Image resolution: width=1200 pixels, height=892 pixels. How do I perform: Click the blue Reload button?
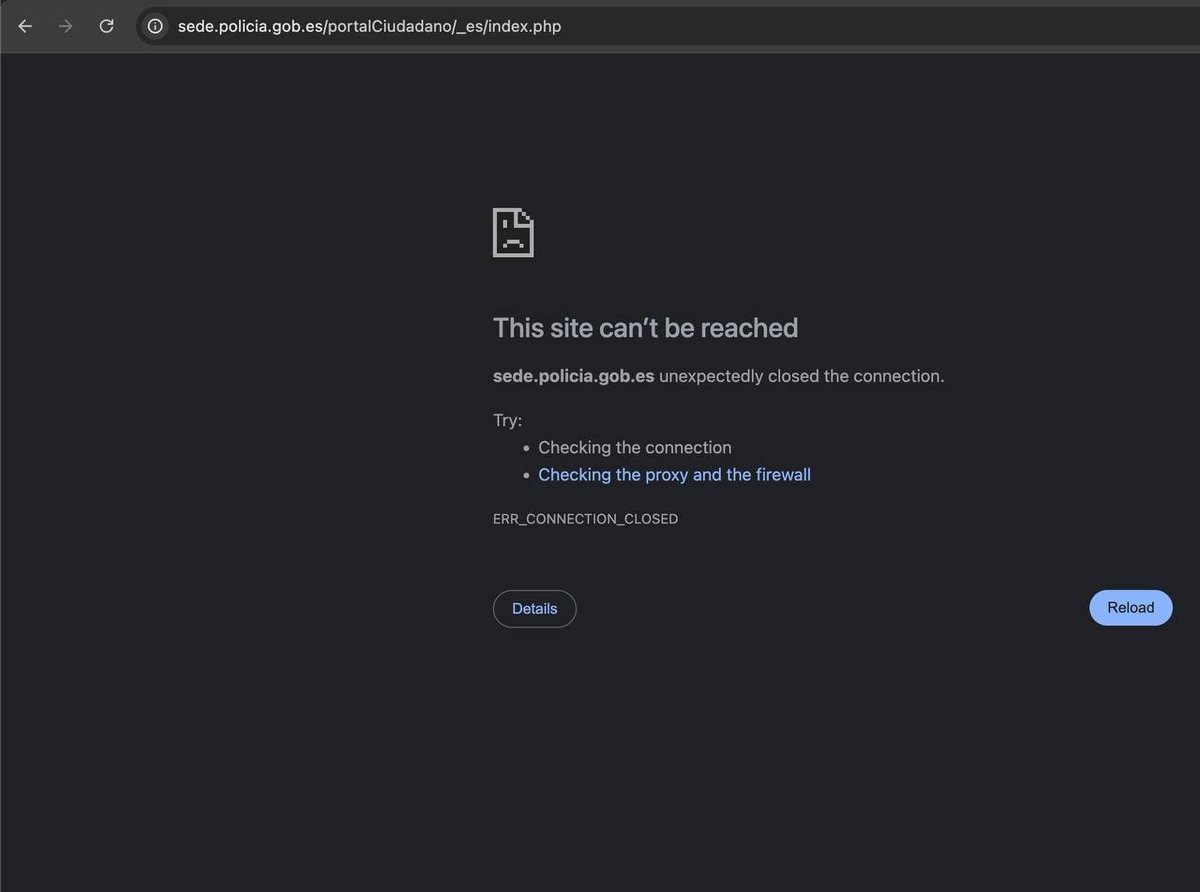click(x=1130, y=608)
